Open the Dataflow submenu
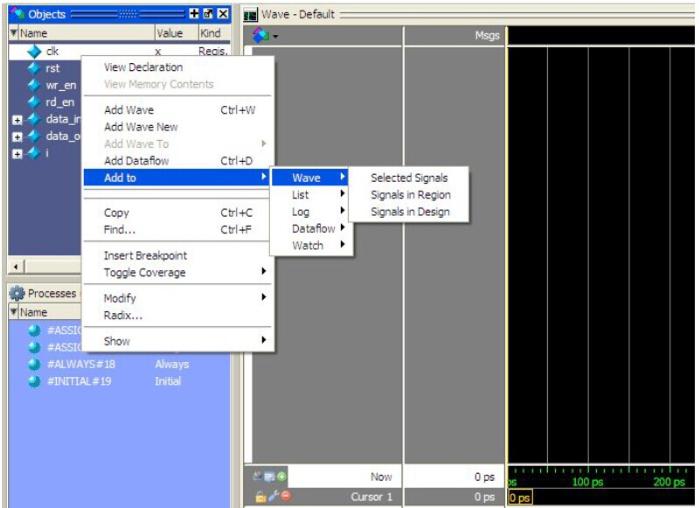The height and width of the screenshot is (508, 700). (x=316, y=228)
